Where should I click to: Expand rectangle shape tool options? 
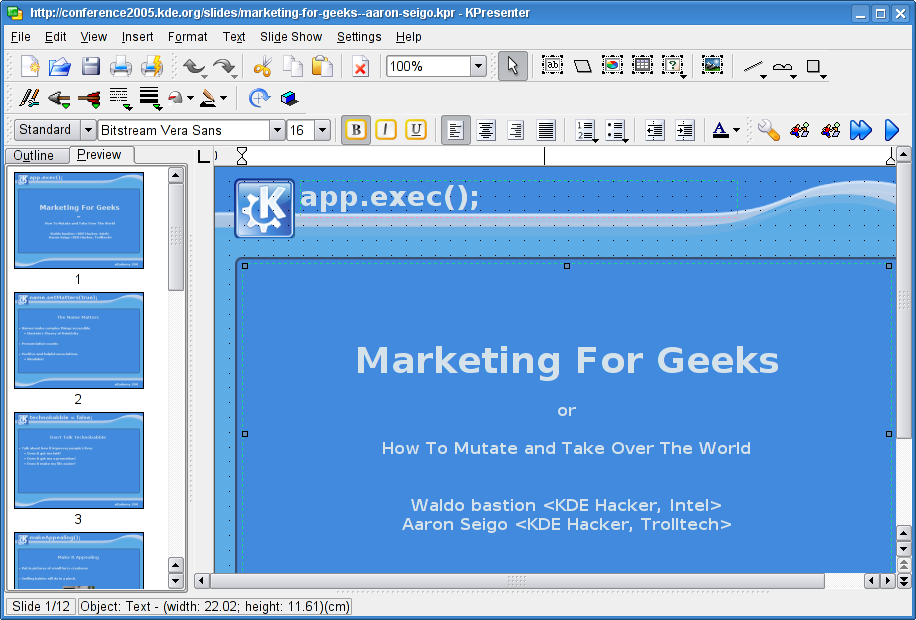tap(823, 77)
